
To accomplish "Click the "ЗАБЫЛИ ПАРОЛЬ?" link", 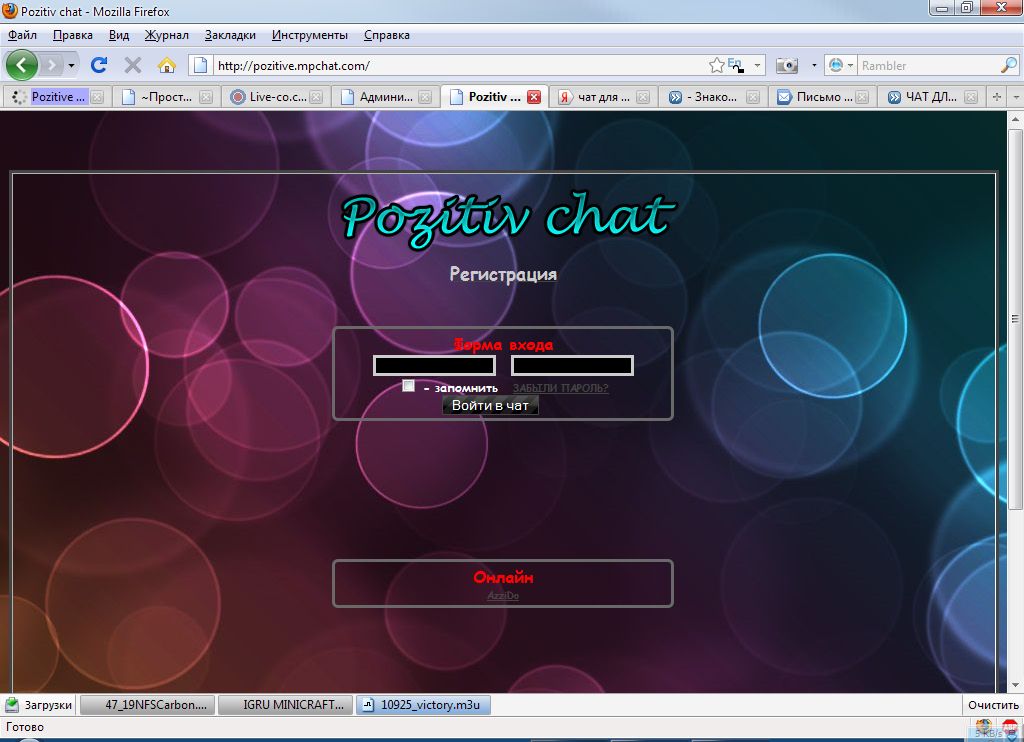I will (x=560, y=388).
